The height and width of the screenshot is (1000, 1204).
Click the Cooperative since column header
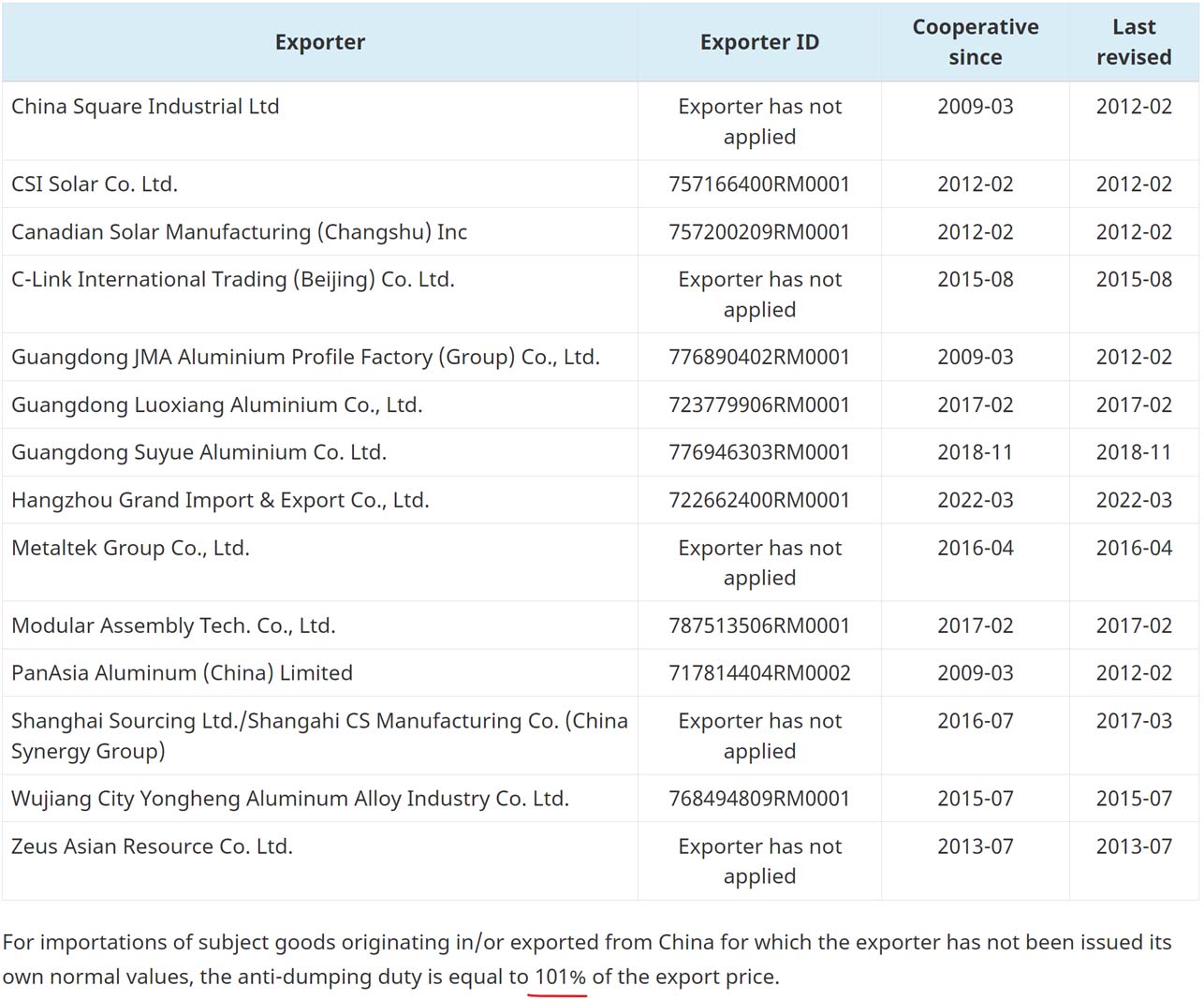(x=976, y=42)
